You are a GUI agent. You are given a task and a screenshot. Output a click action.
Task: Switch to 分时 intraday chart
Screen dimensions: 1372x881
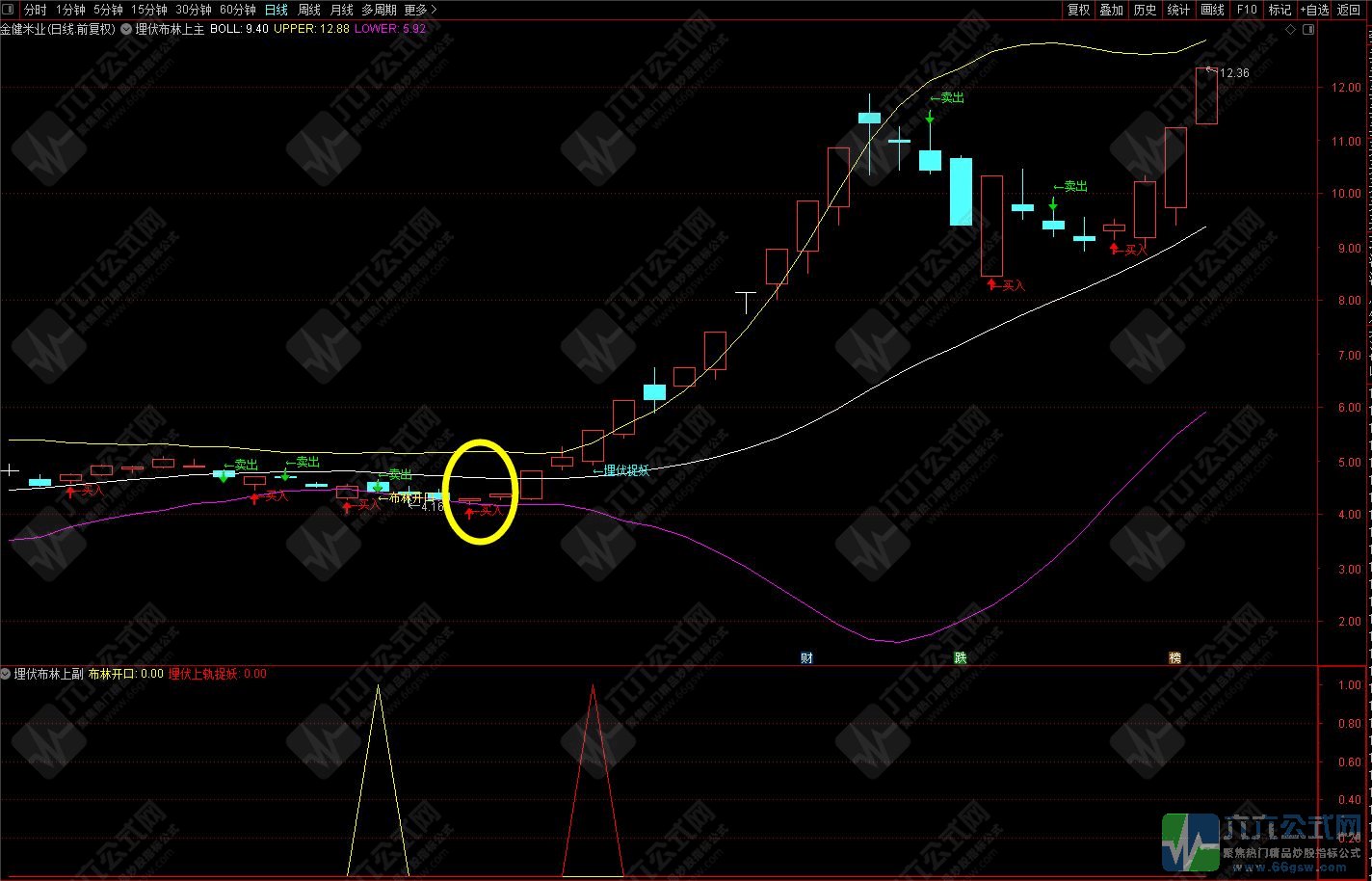pos(35,10)
